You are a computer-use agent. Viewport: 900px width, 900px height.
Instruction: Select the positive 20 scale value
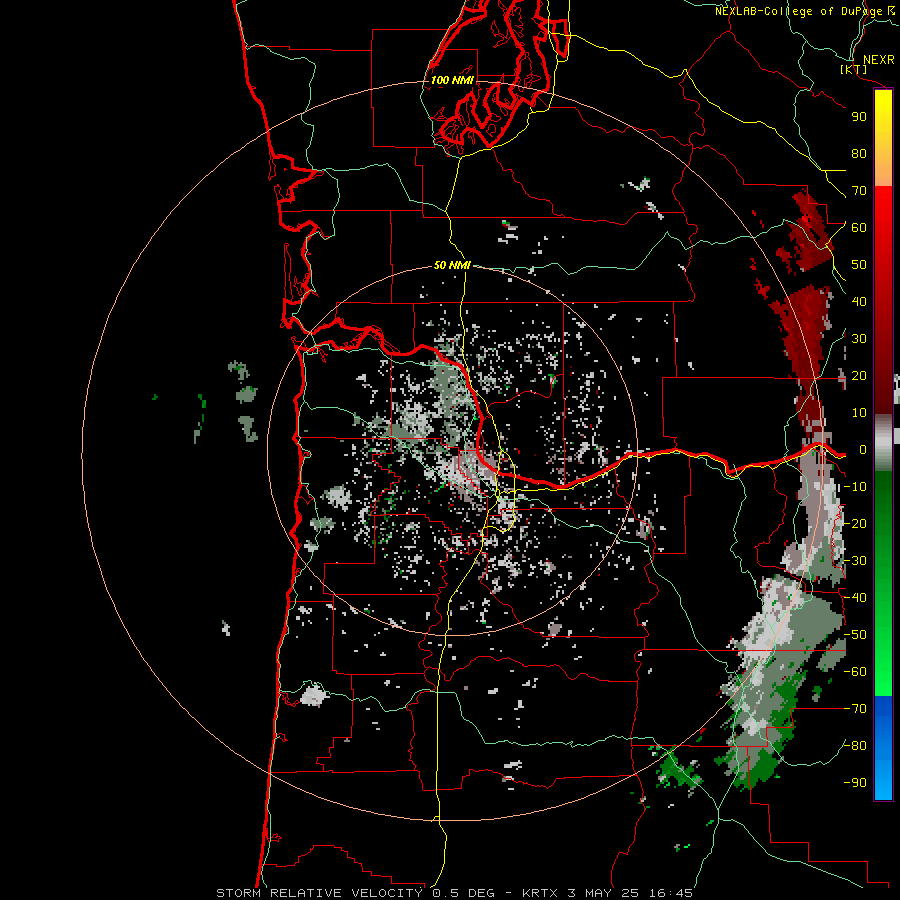[859, 376]
